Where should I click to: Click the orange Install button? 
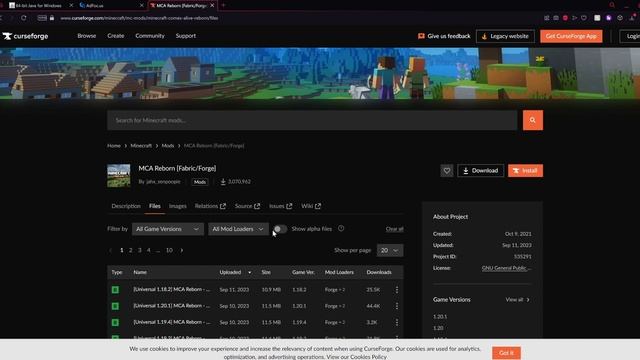pos(525,171)
